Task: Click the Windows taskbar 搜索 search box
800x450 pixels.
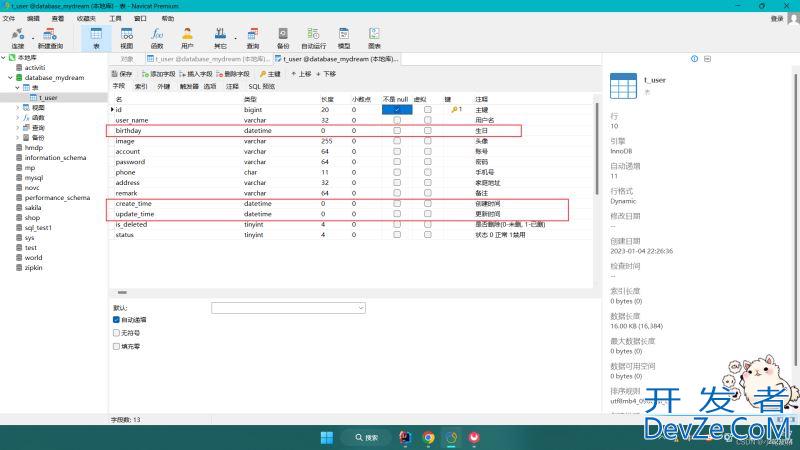Action: pyautogui.click(x=366, y=437)
